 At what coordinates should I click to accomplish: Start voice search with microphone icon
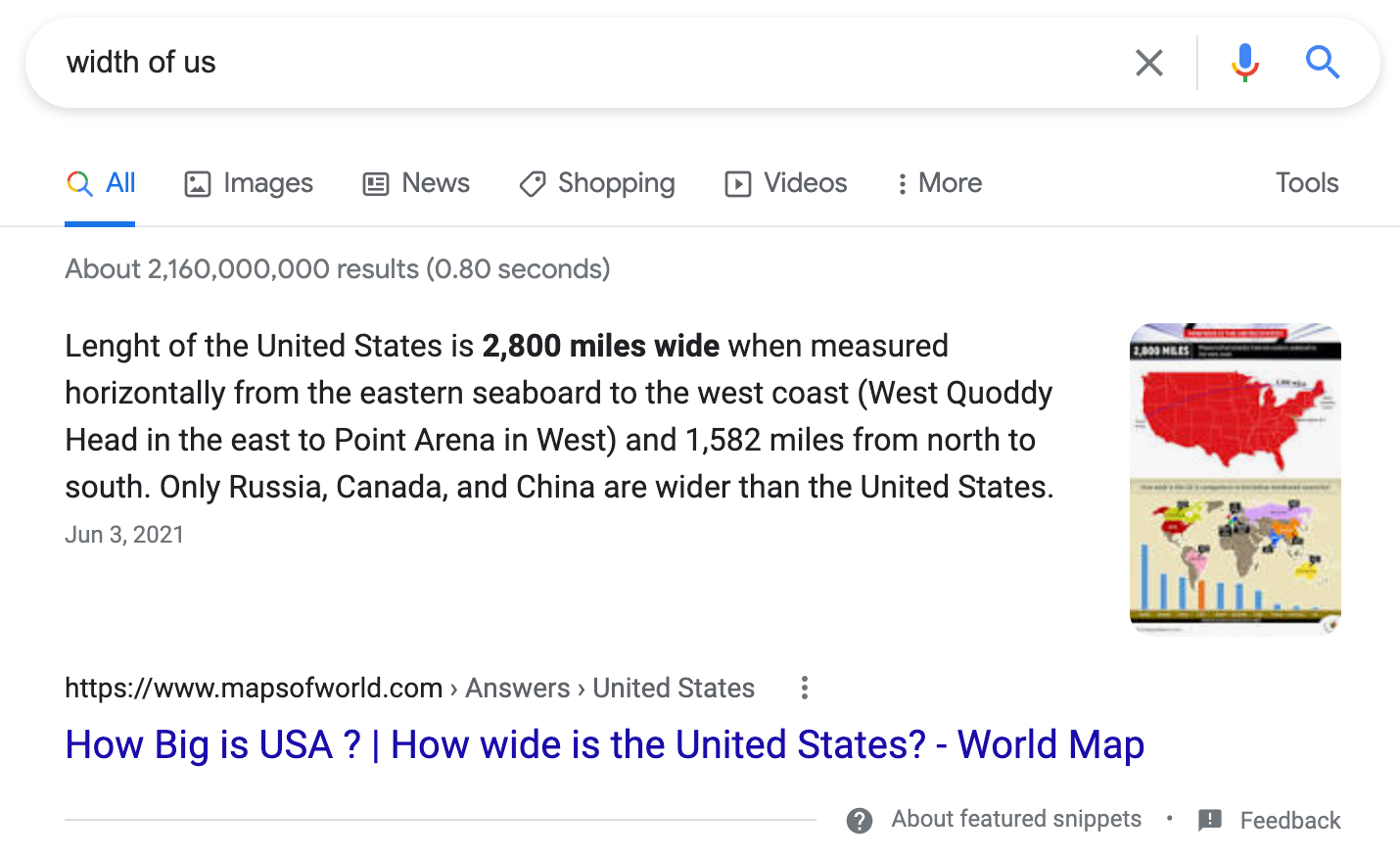point(1244,63)
